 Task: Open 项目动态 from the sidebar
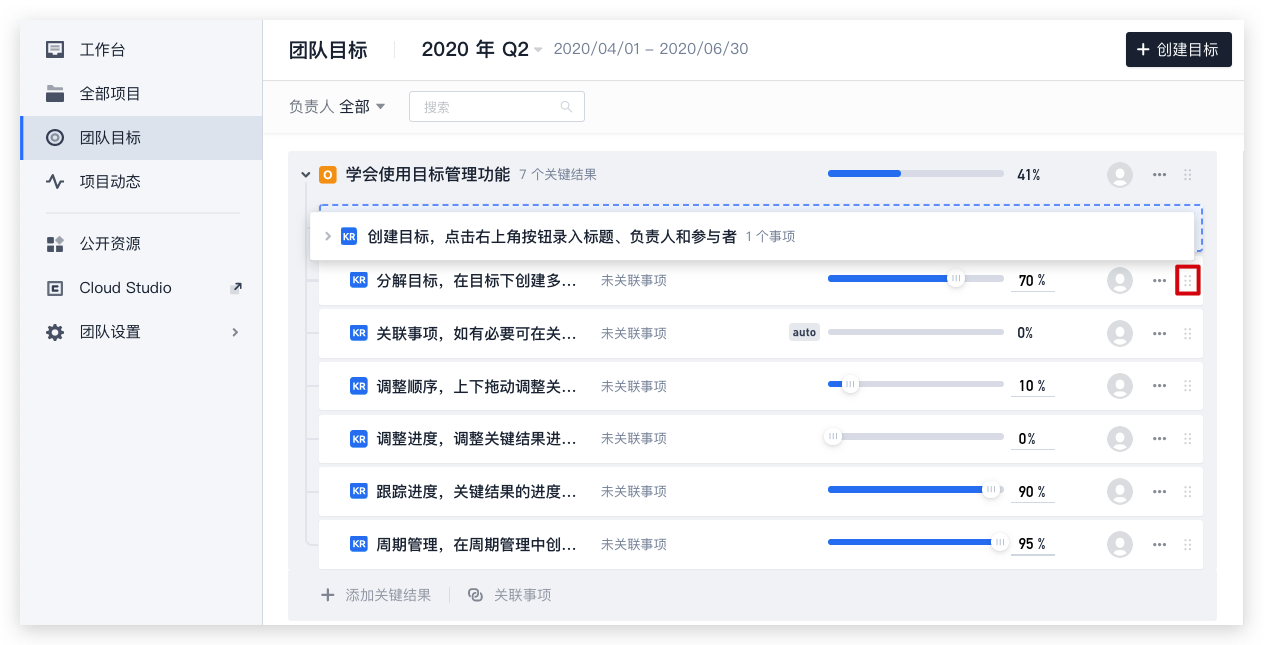(x=110, y=182)
